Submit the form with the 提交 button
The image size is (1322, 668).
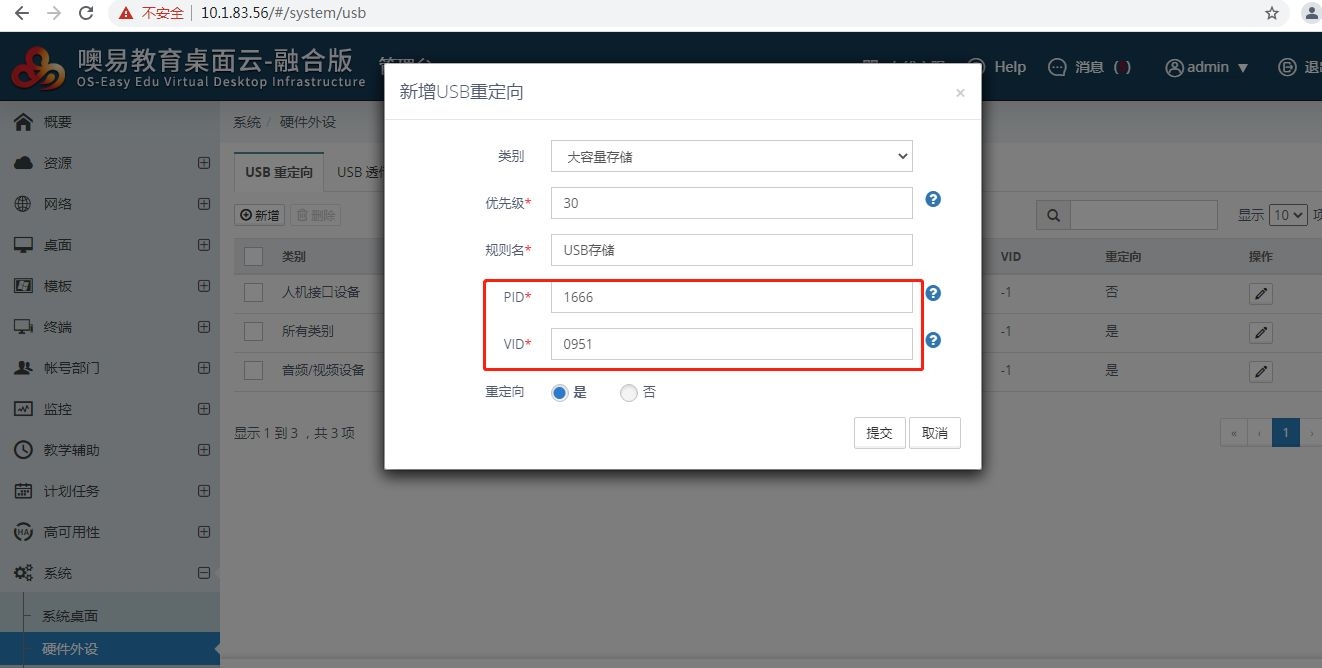click(x=879, y=433)
